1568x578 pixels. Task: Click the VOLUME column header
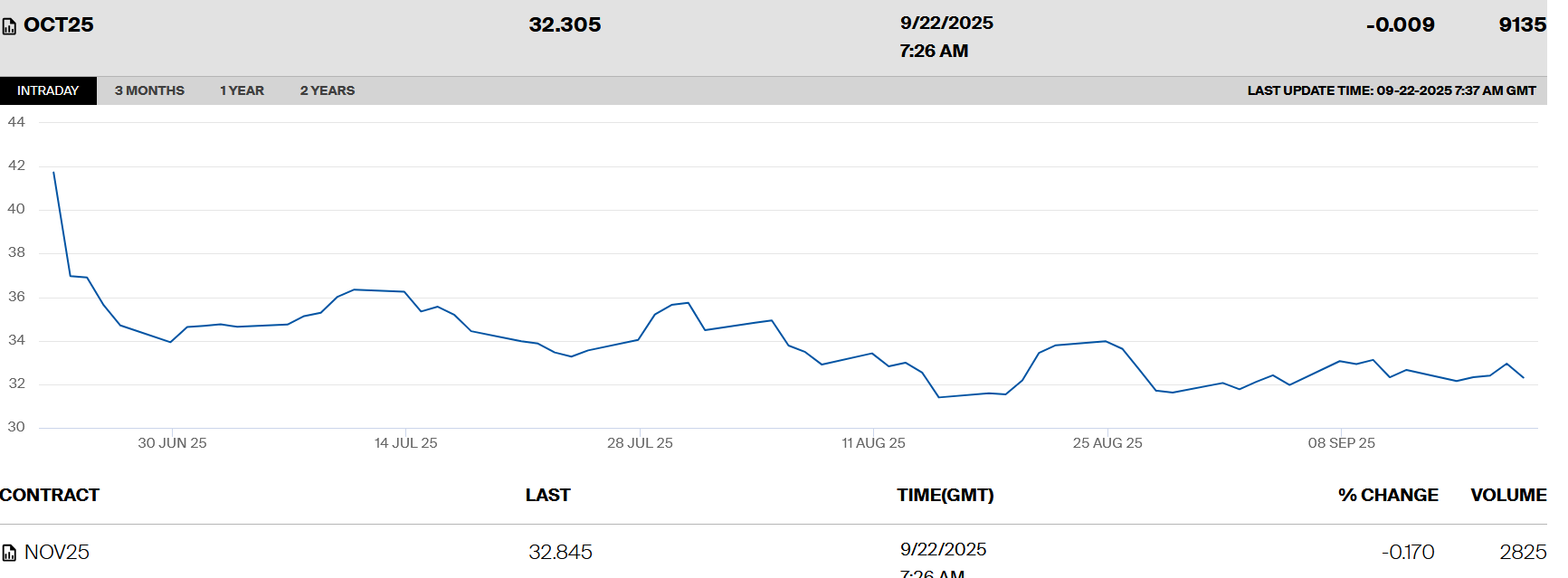click(x=1507, y=495)
